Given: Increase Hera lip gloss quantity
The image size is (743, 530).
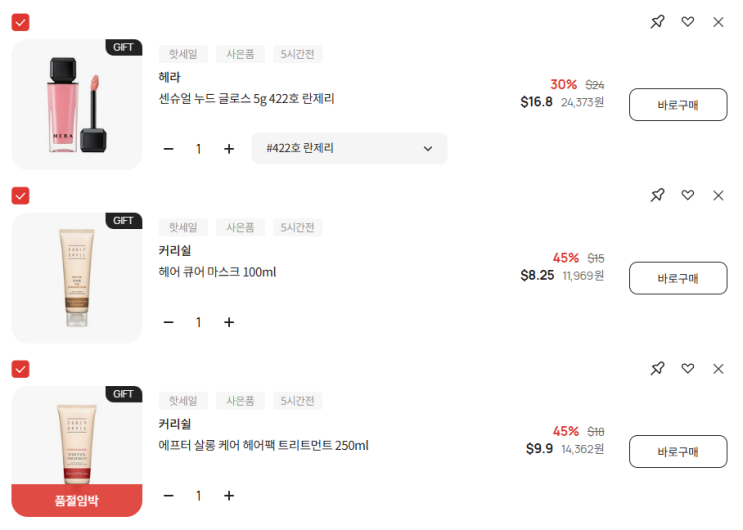Looking at the screenshot, I should [229, 149].
